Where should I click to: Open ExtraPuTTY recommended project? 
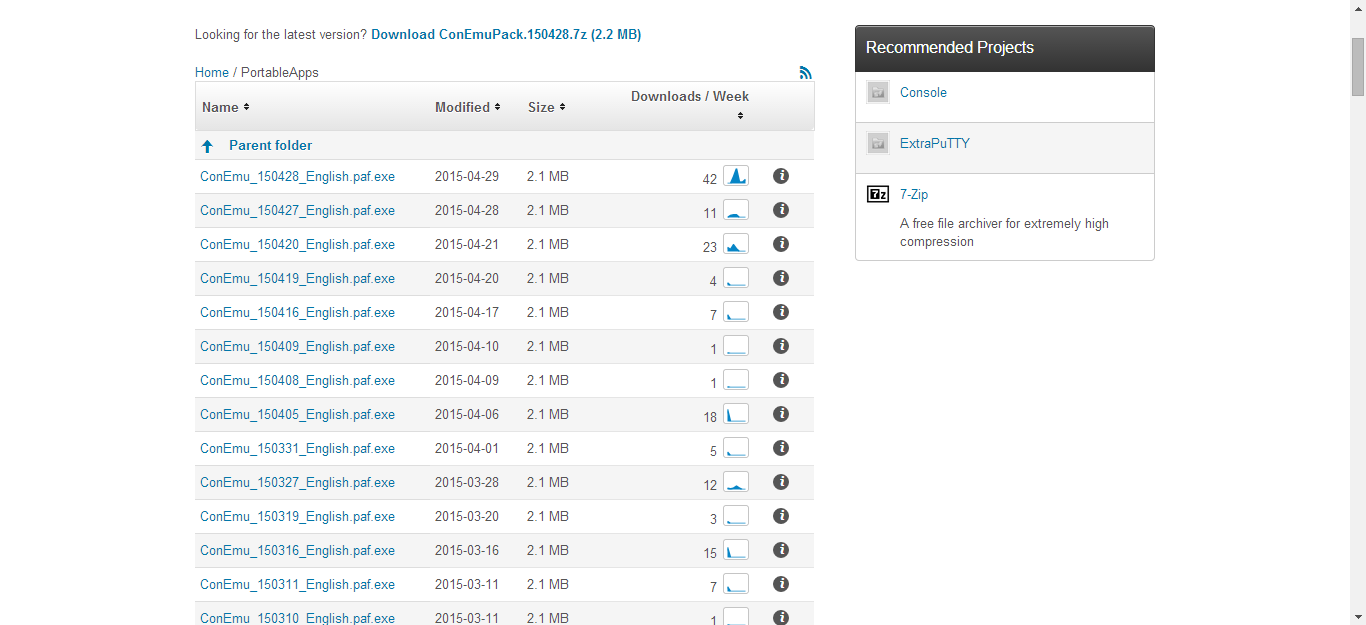click(935, 144)
